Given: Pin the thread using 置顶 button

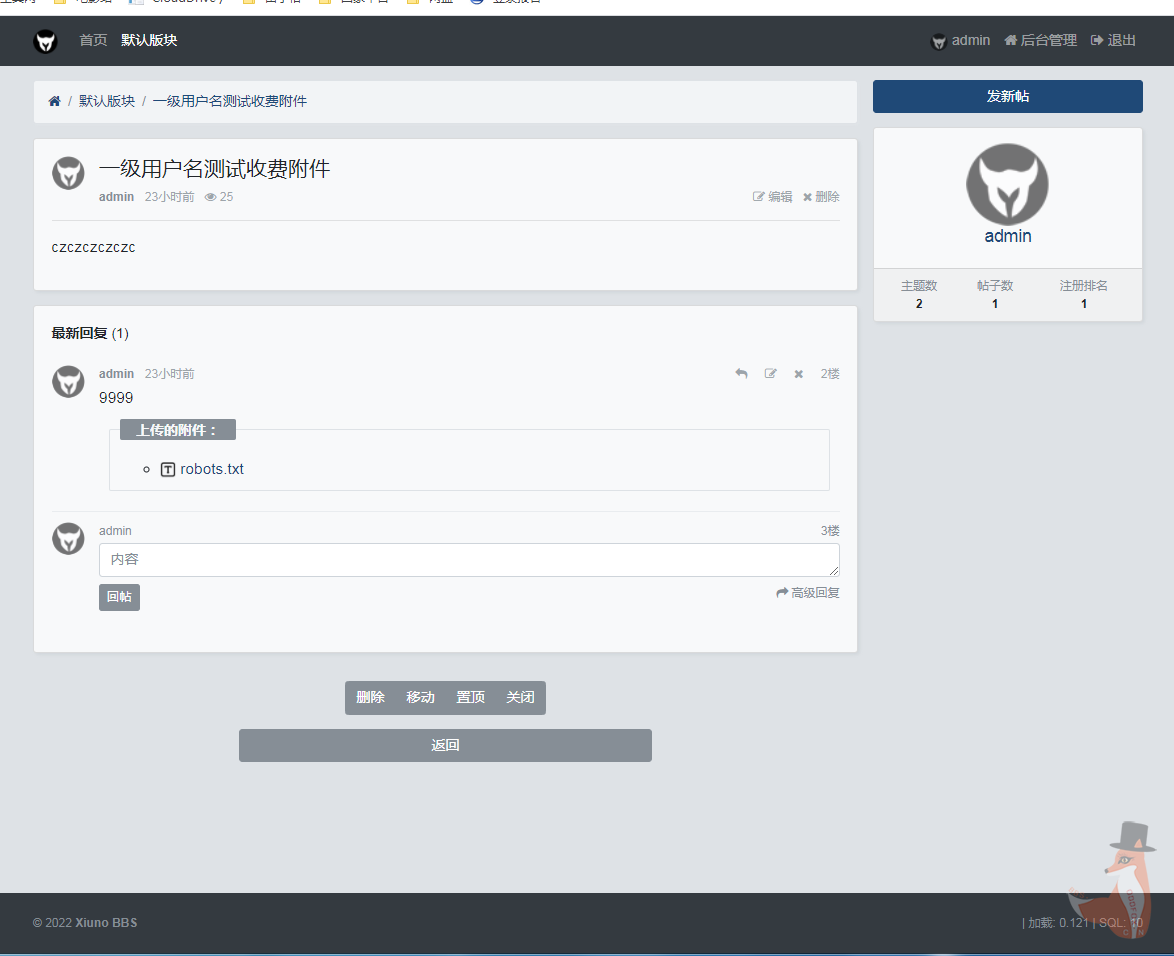Looking at the screenshot, I should (x=470, y=697).
